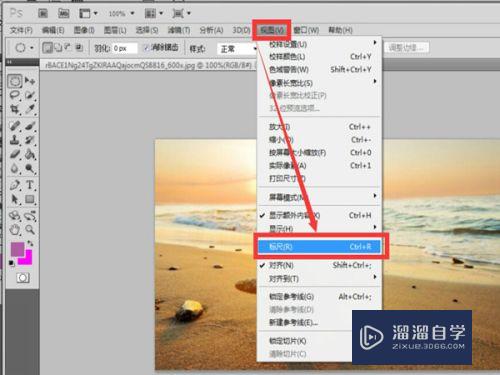Open the 编辑(E) menu
The image size is (500, 375).
click(53, 30)
